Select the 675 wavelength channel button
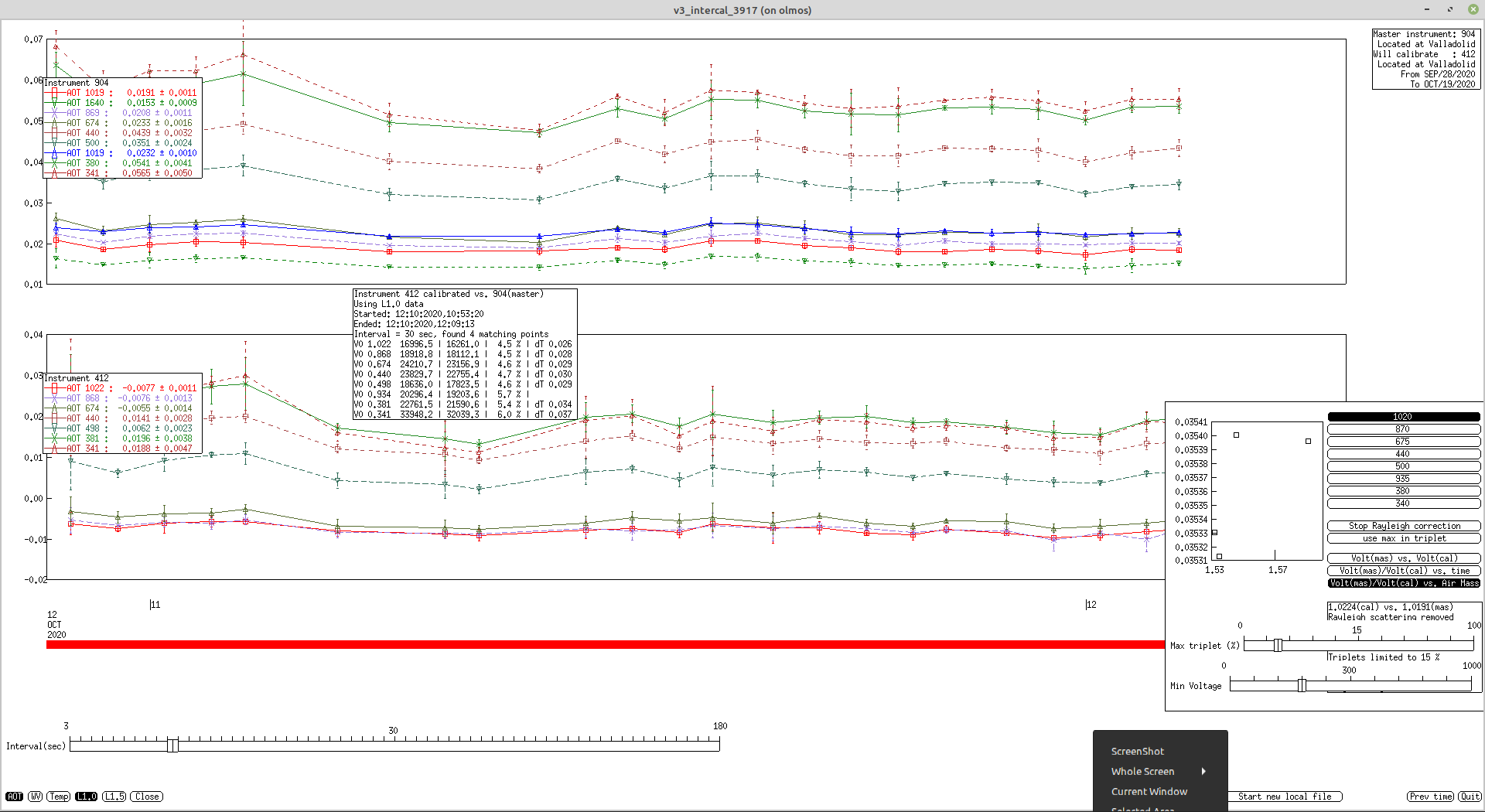Image resolution: width=1485 pixels, height=812 pixels. [x=1403, y=442]
